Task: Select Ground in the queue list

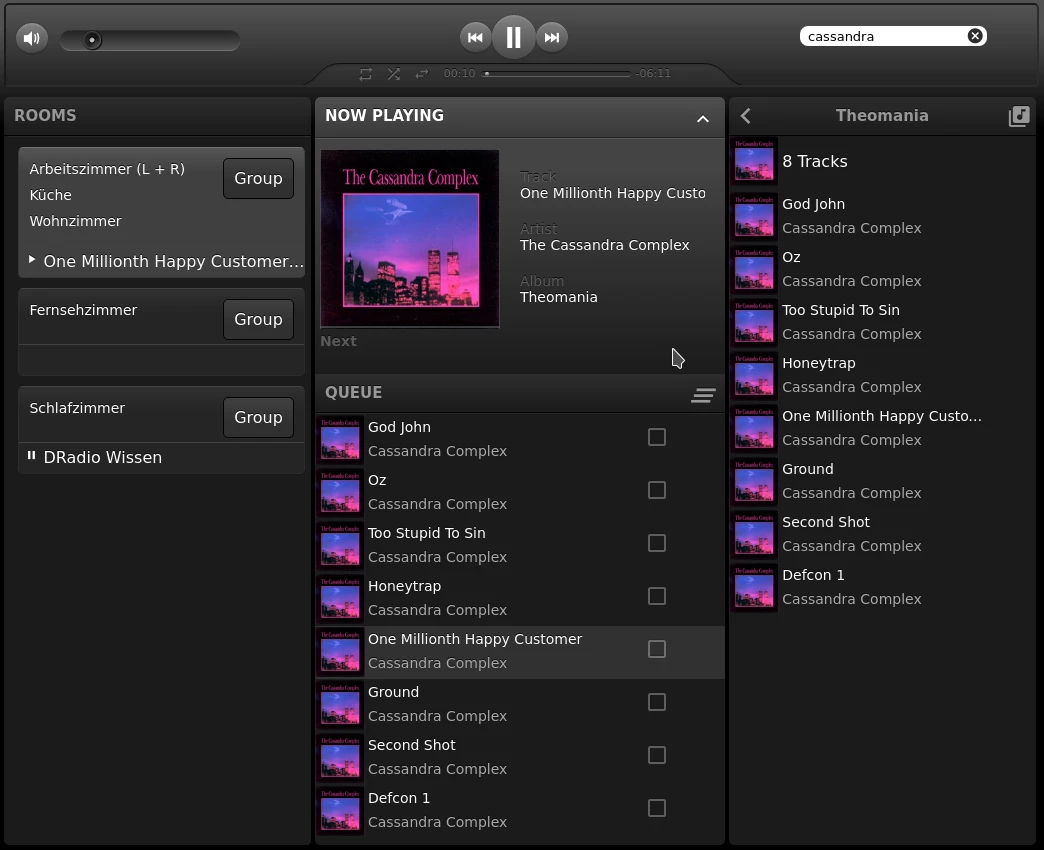Action: (520, 705)
